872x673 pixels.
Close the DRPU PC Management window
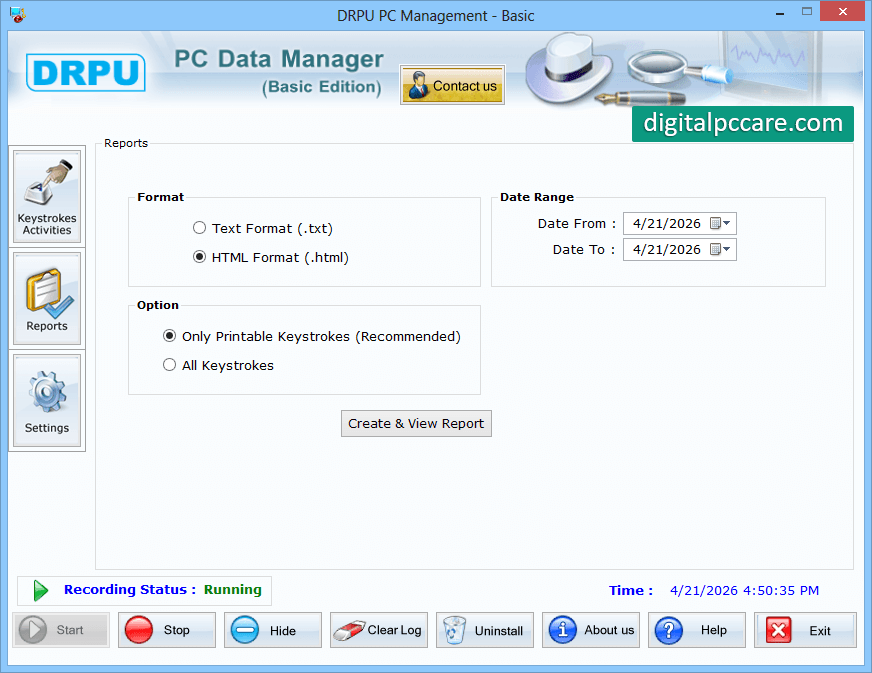(843, 12)
